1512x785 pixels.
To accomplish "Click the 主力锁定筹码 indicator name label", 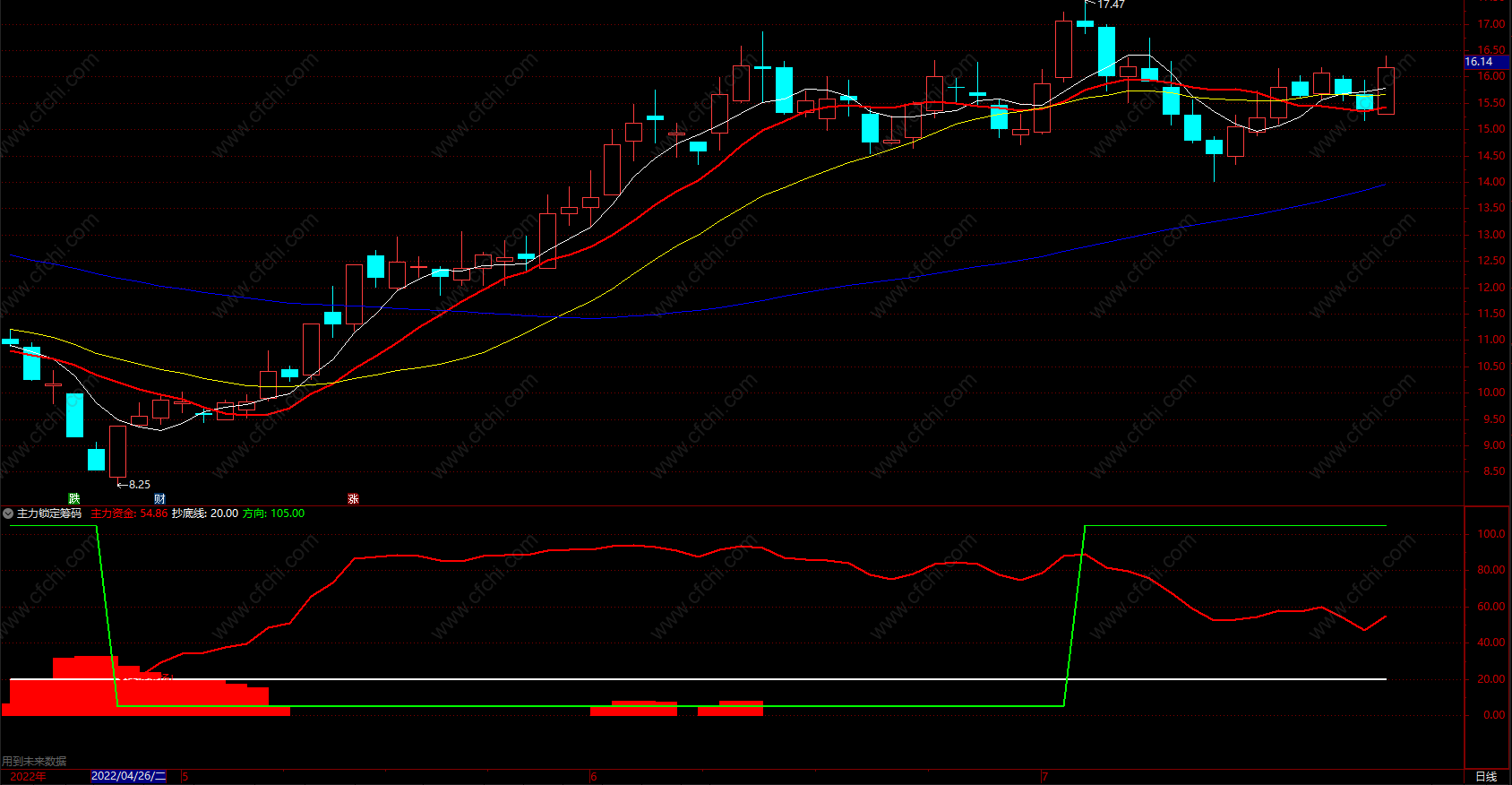I will click(49, 513).
